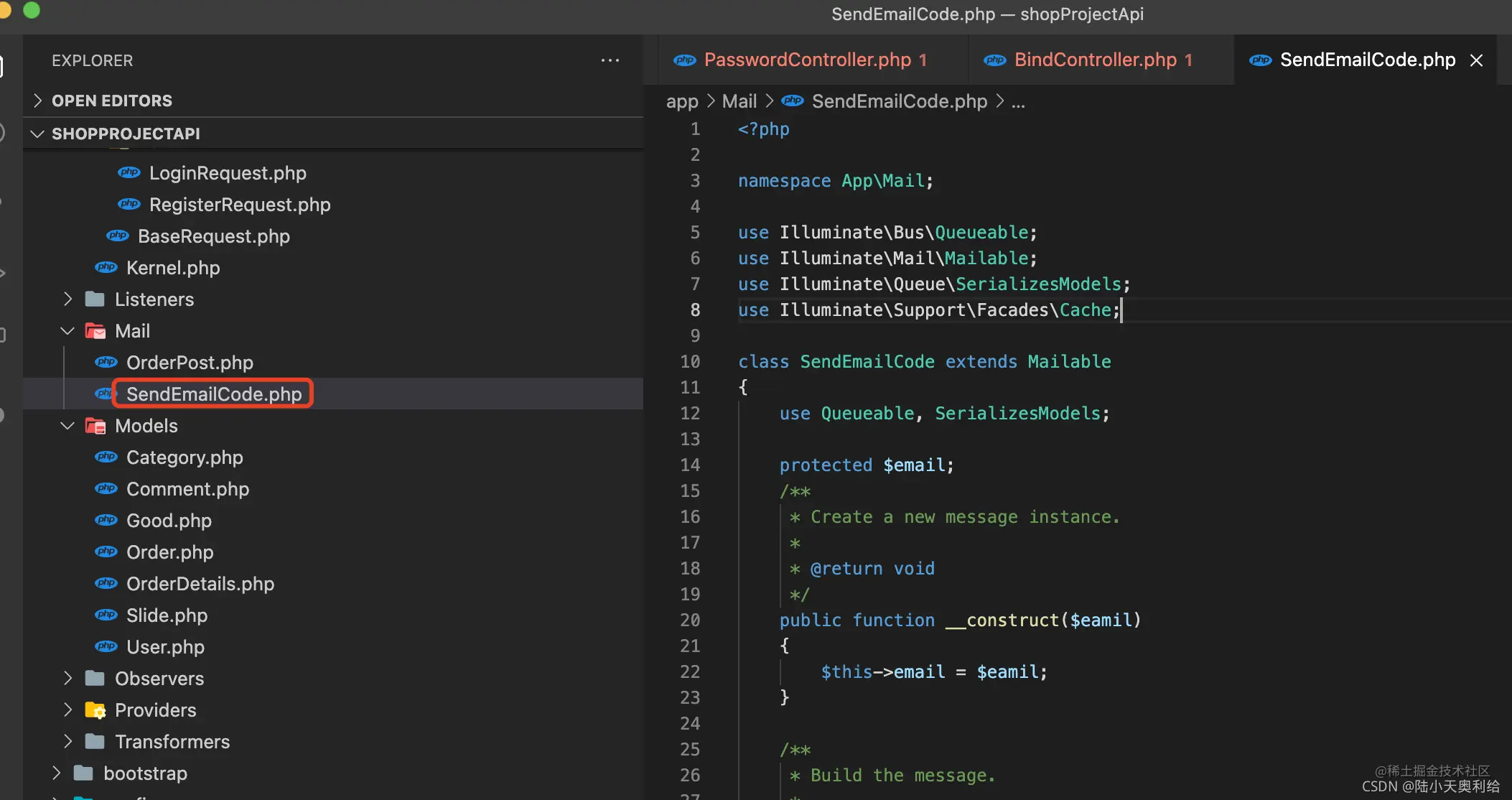Click PHP icon beside User.php
1512x800 pixels.
106,646
